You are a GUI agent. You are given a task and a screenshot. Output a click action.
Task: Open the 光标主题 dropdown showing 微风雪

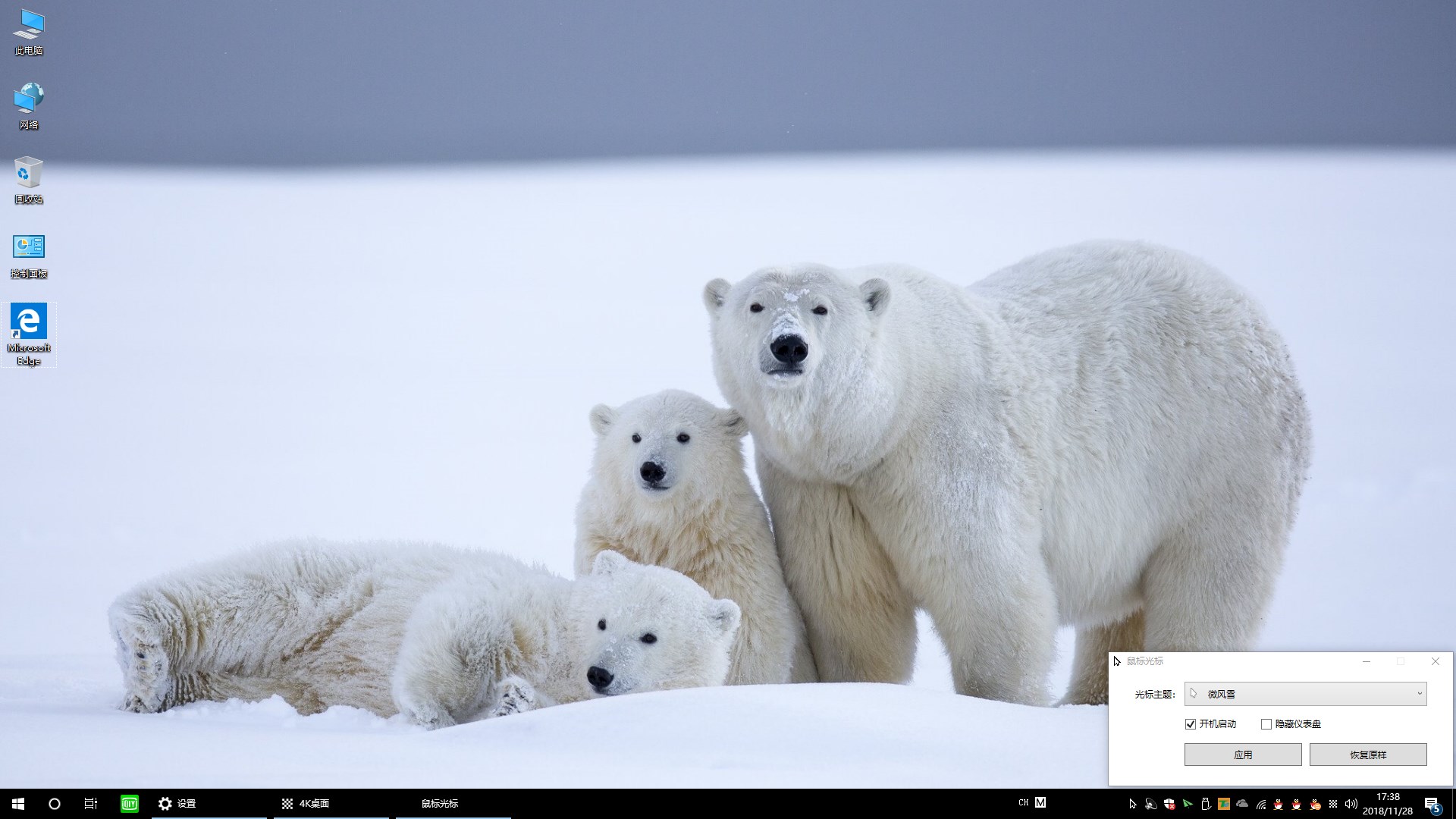pos(1305,694)
